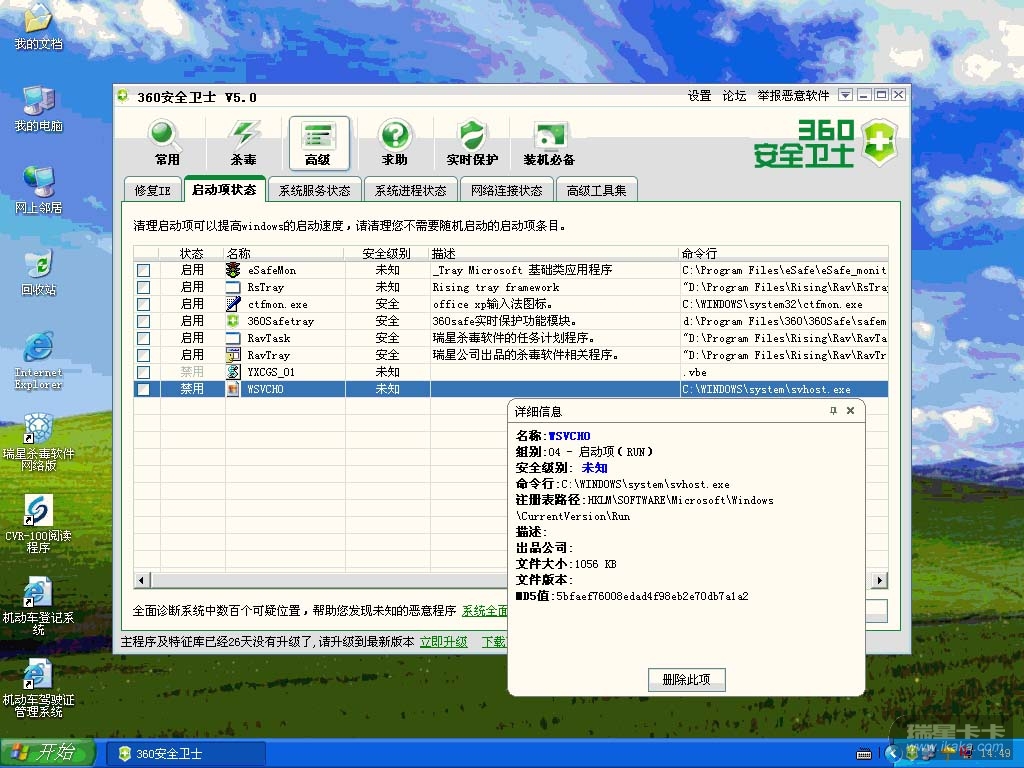The image size is (1024, 768).
Task: Switch to the 高级工具集 tab
Action: tap(596, 191)
